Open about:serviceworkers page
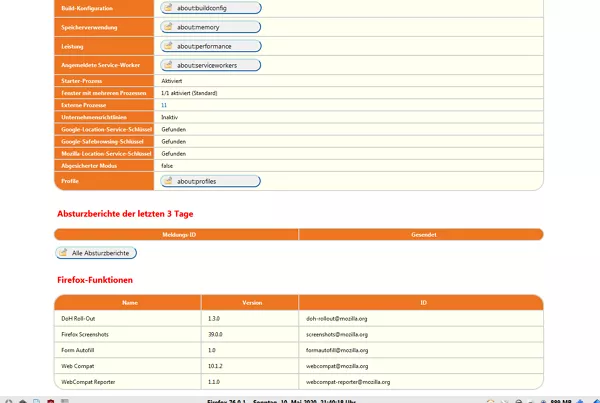Screen dimensions: 600x403 point(210,65)
